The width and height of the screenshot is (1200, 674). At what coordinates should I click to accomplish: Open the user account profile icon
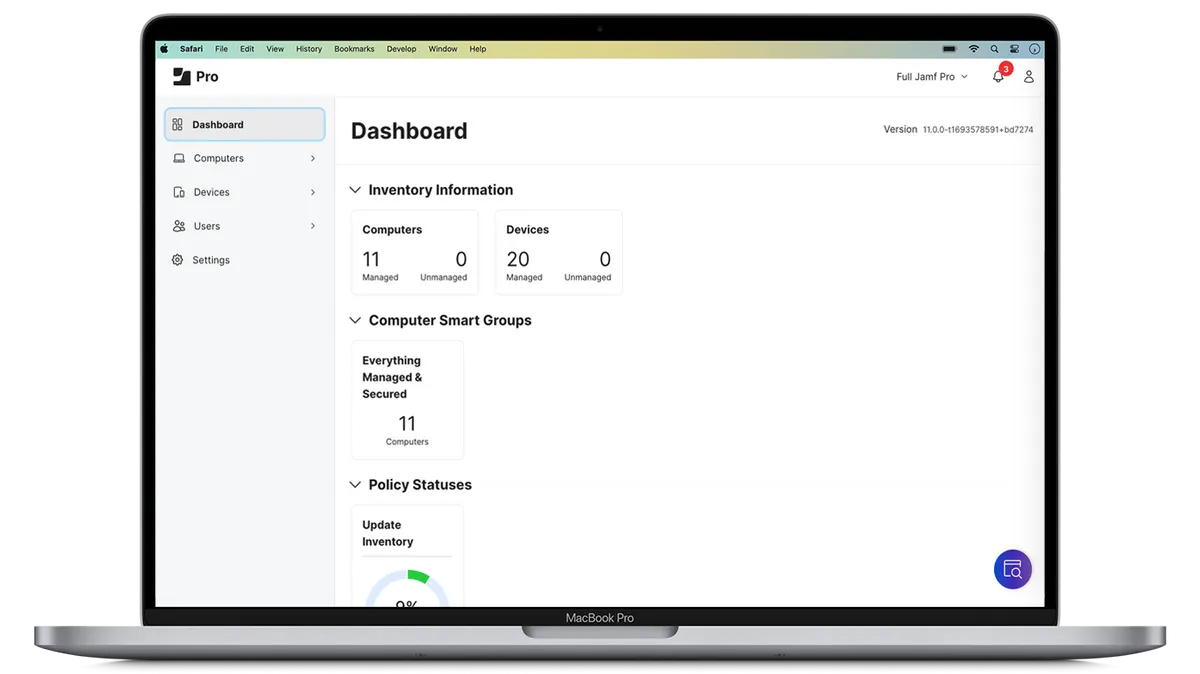tap(1028, 77)
